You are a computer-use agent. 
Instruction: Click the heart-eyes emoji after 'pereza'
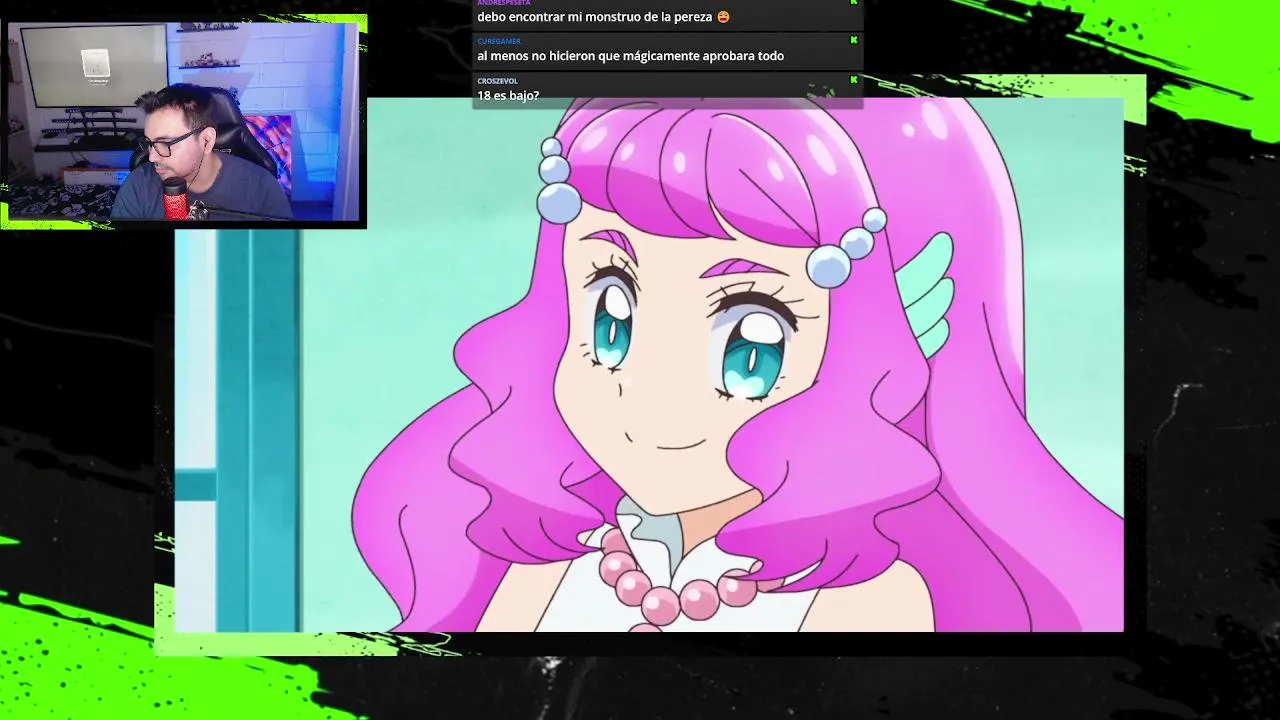[x=723, y=17]
